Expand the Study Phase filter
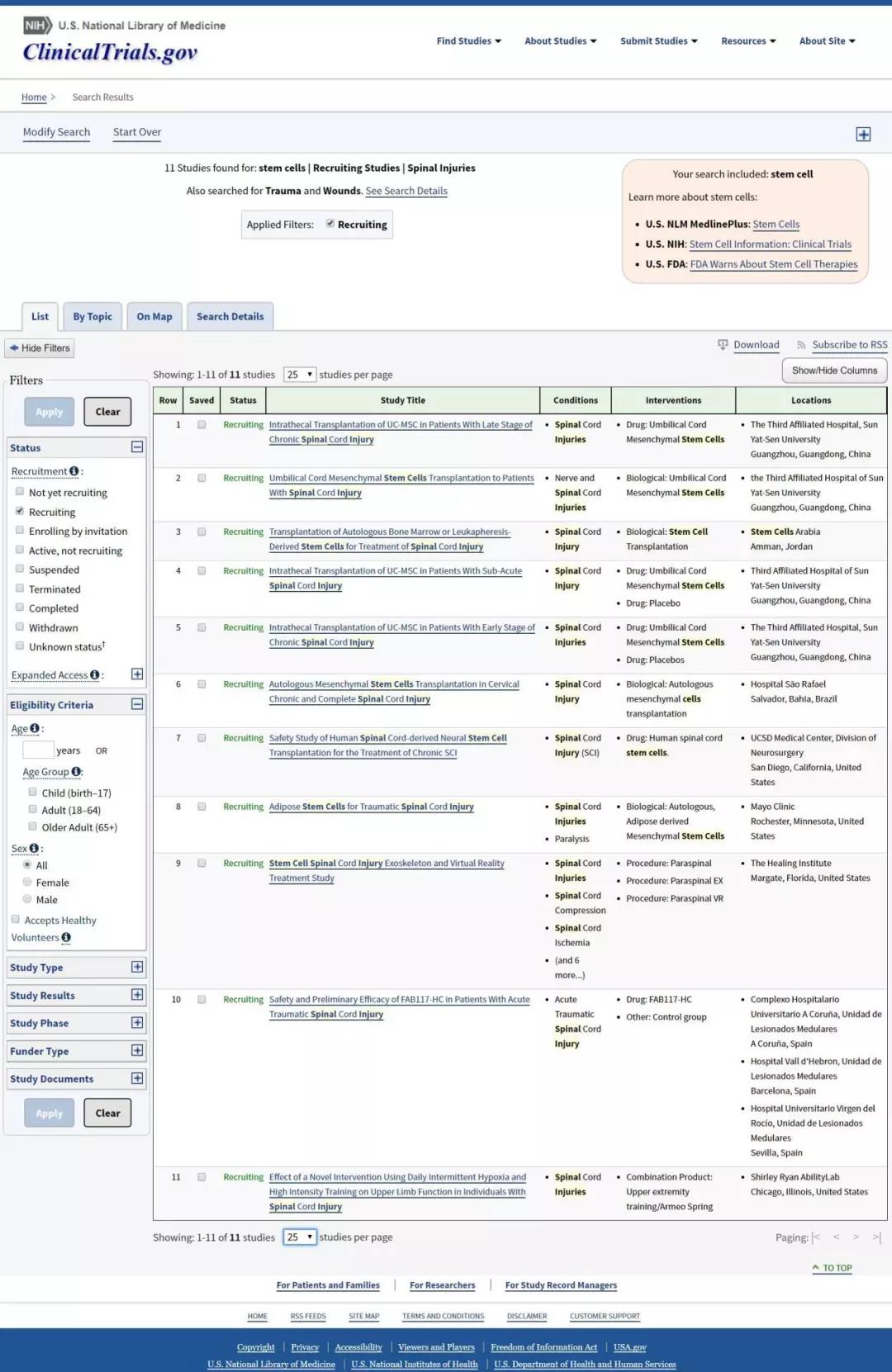 [x=137, y=1023]
